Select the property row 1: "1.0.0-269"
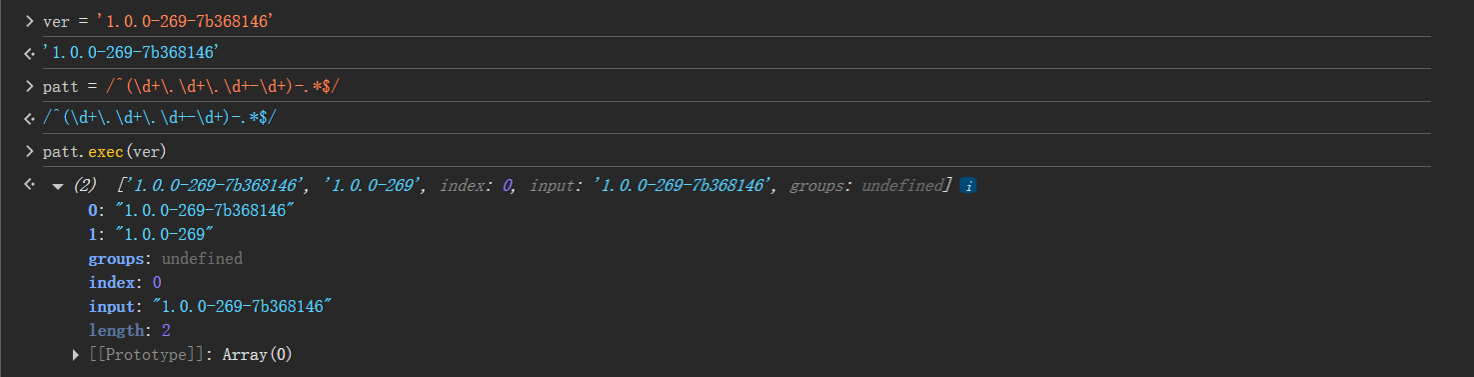Screen dimensions: 1474x377 pyautogui.click(x=151, y=234)
